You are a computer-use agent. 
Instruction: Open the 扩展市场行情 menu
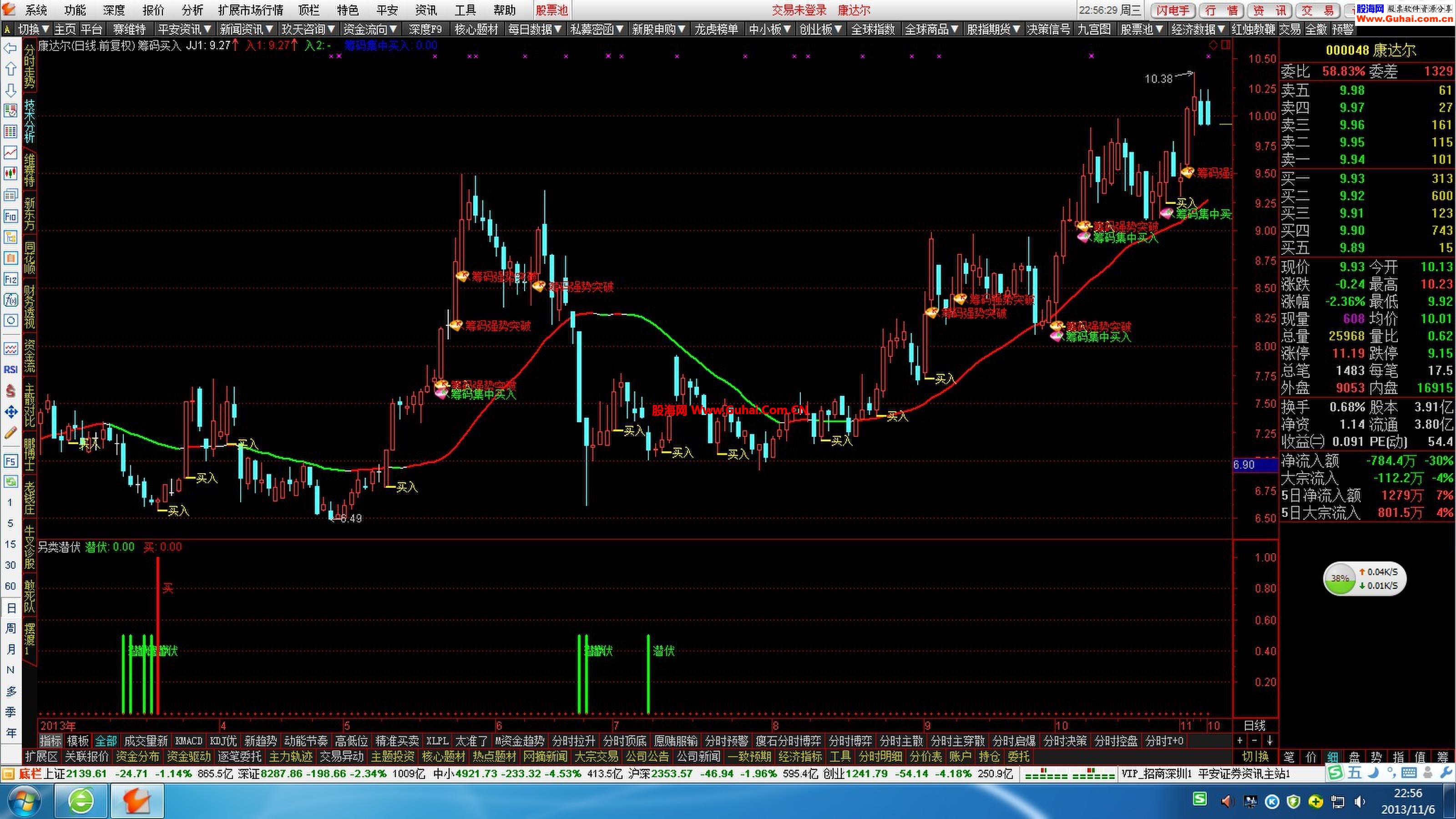[x=250, y=10]
